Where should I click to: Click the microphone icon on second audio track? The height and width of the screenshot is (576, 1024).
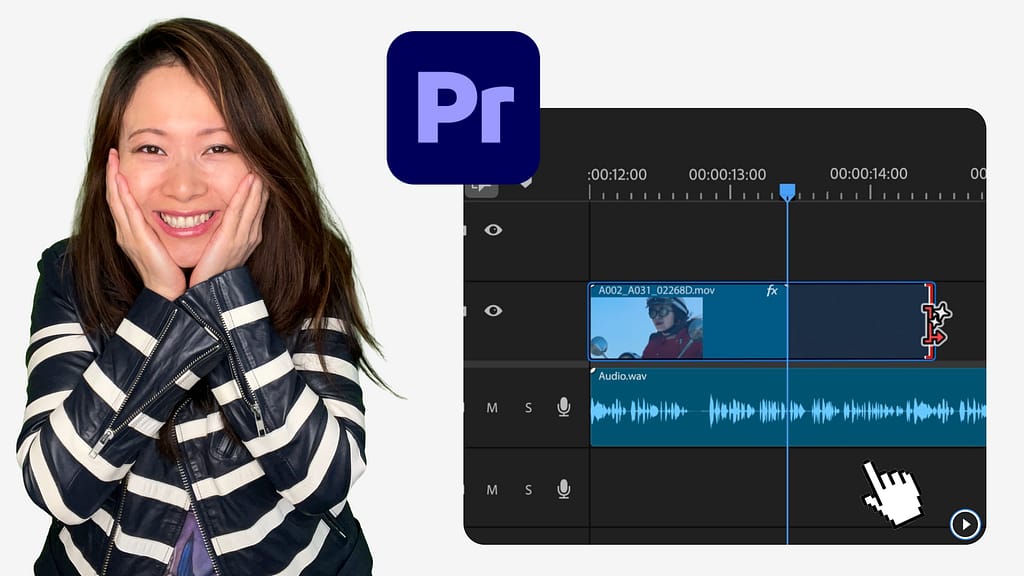[x=563, y=489]
